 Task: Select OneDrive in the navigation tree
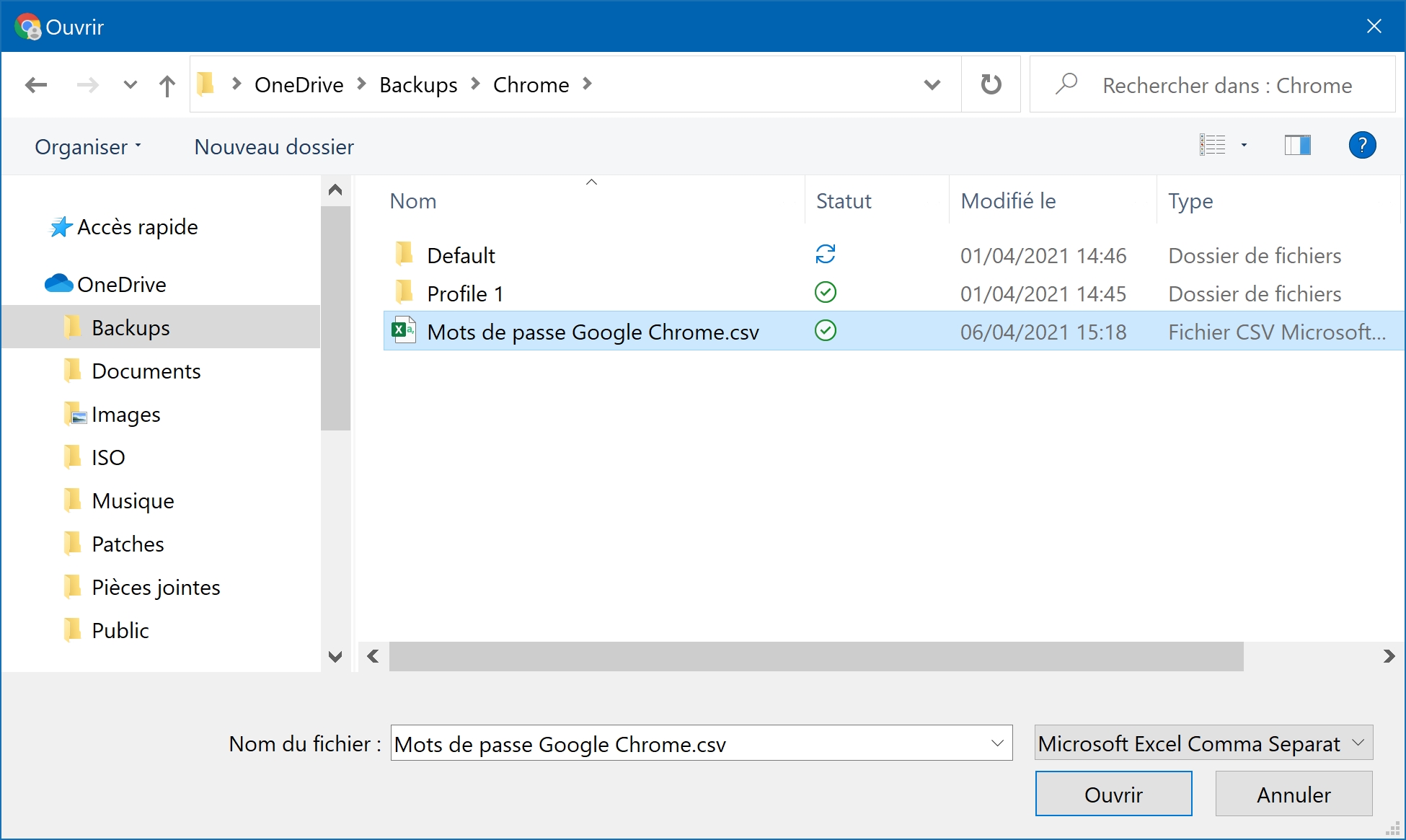[122, 285]
